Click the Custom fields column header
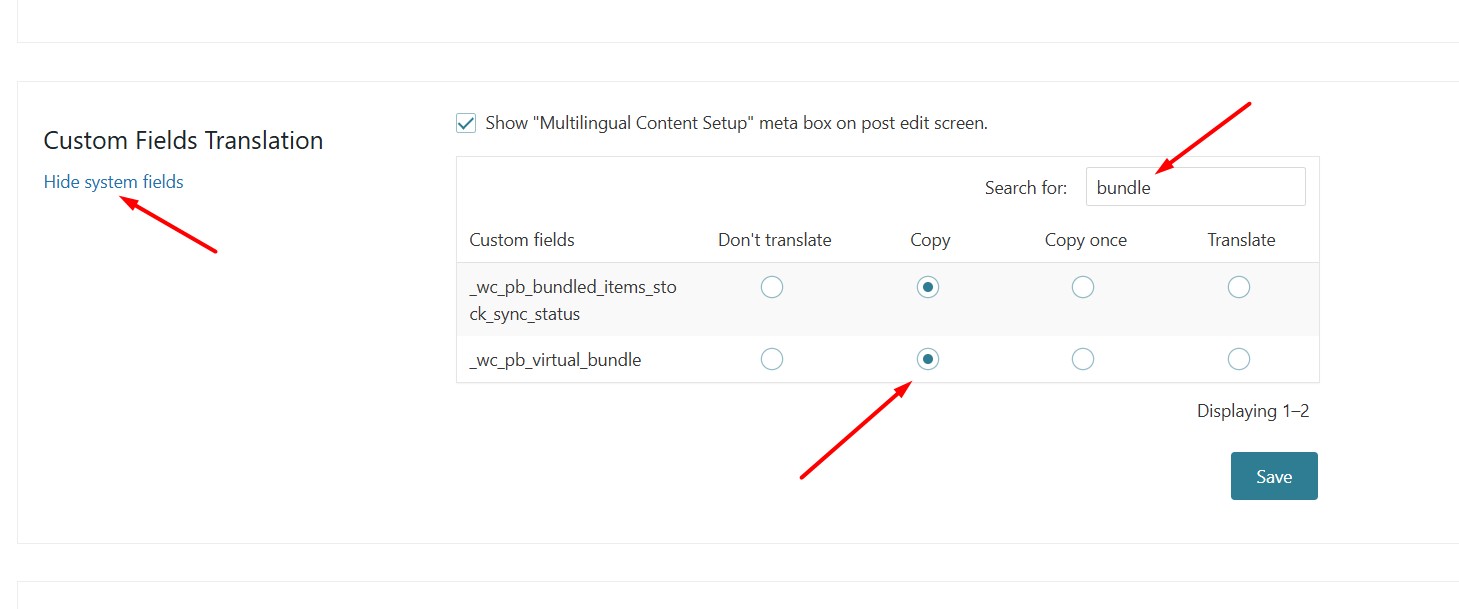Screen dimensions: 1459x609 [522, 240]
